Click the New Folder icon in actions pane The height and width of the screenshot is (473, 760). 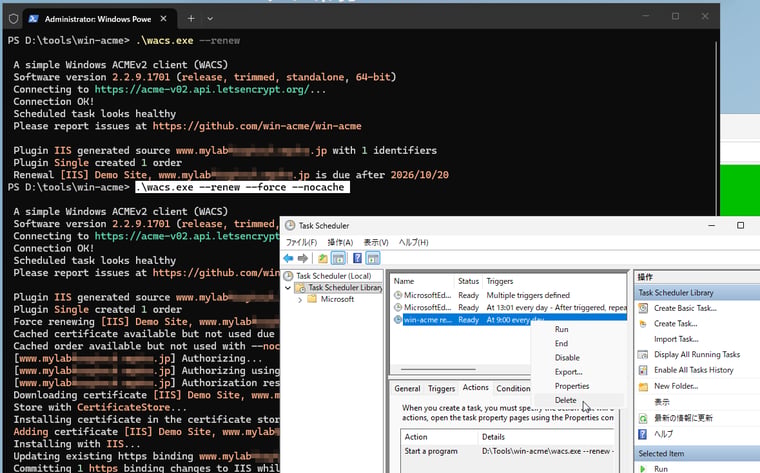coord(643,387)
